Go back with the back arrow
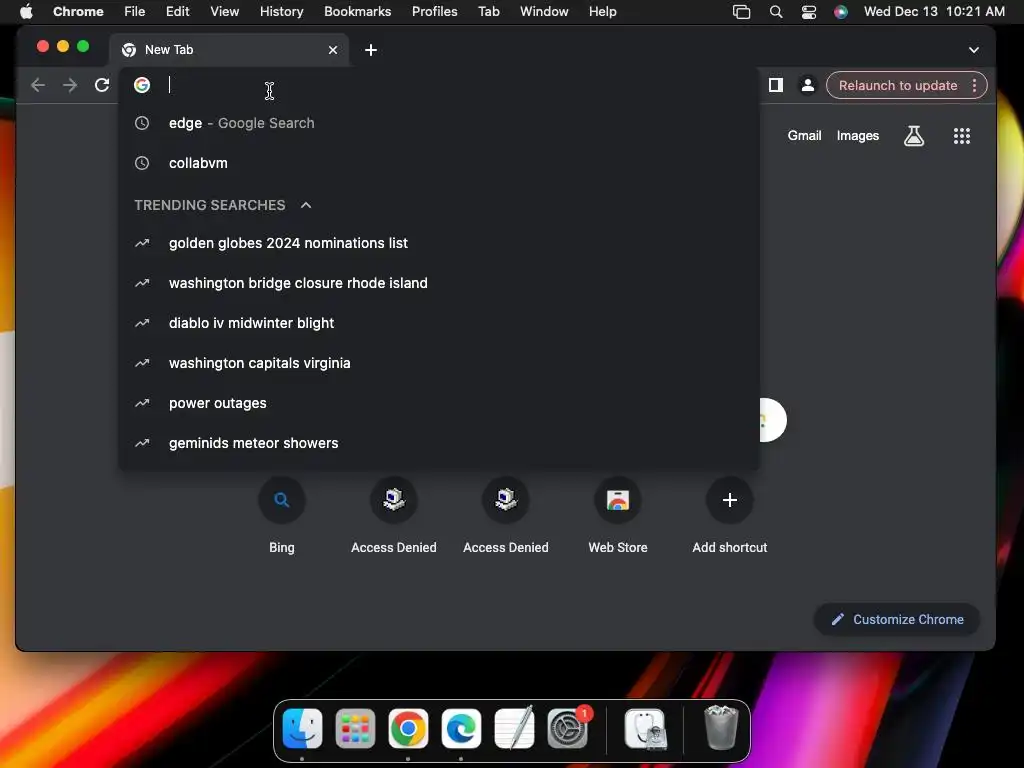Image resolution: width=1024 pixels, height=768 pixels. (38, 85)
